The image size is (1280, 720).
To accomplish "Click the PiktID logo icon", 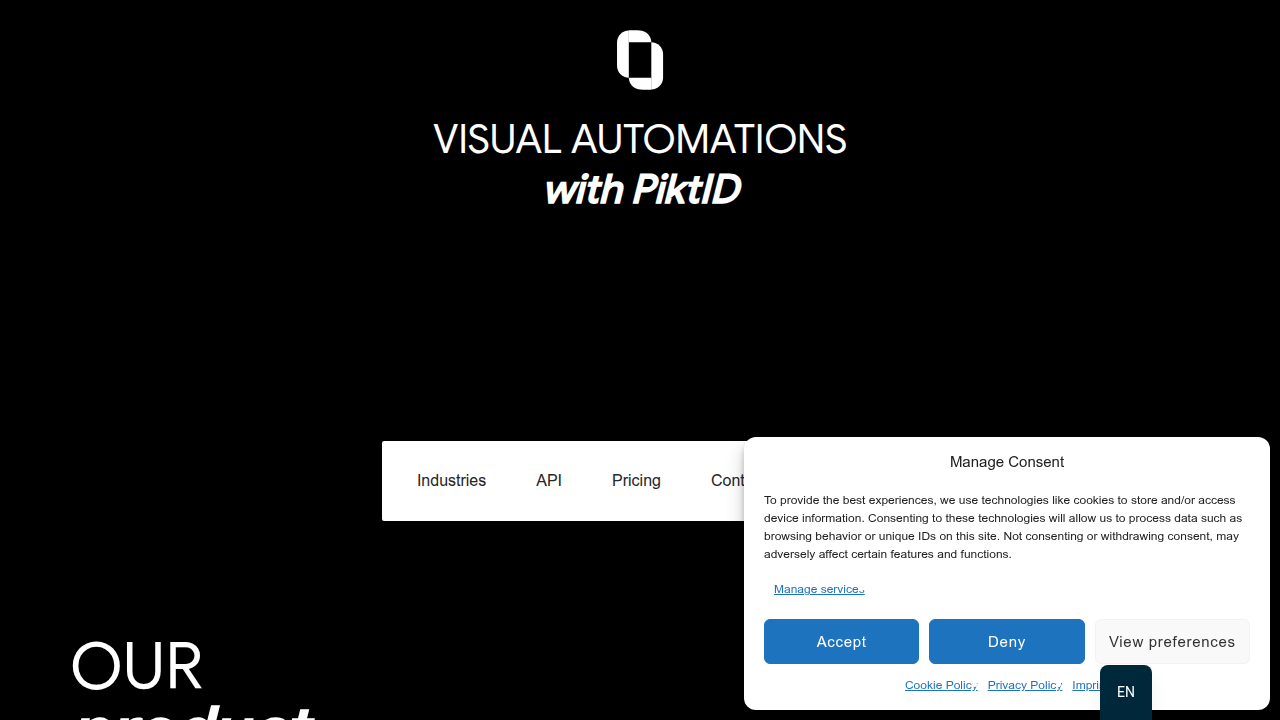I will coord(640,60).
